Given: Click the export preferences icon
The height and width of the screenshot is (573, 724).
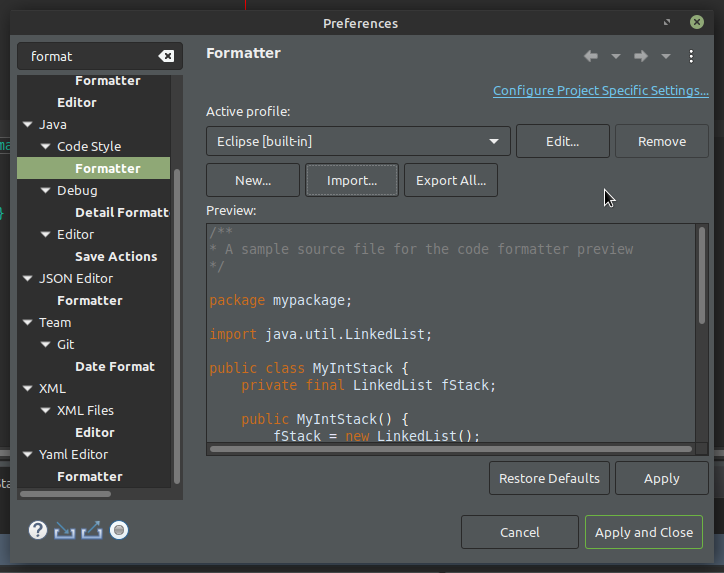Looking at the screenshot, I should click(91, 530).
